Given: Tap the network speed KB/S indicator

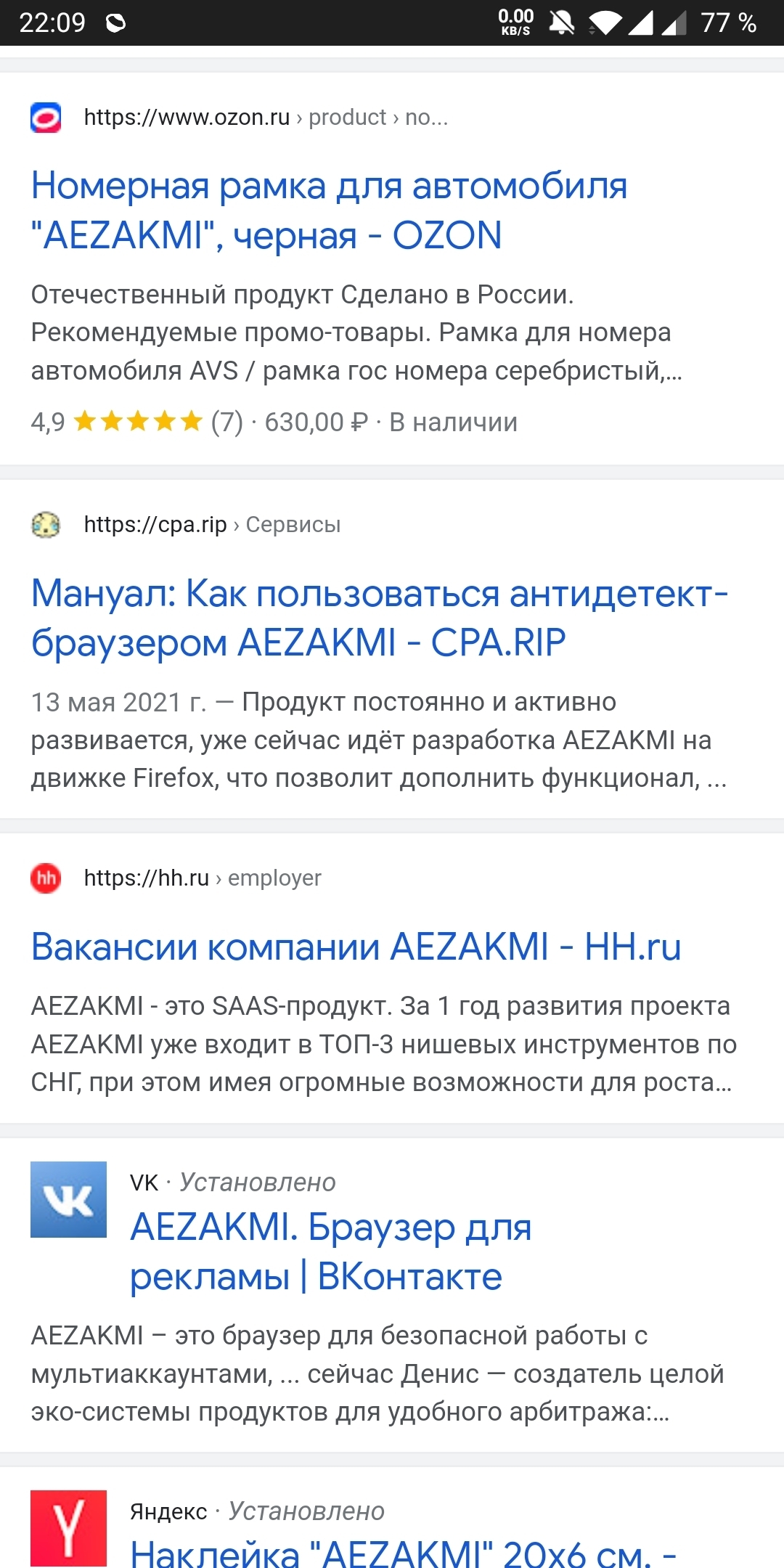Looking at the screenshot, I should pos(515,23).
